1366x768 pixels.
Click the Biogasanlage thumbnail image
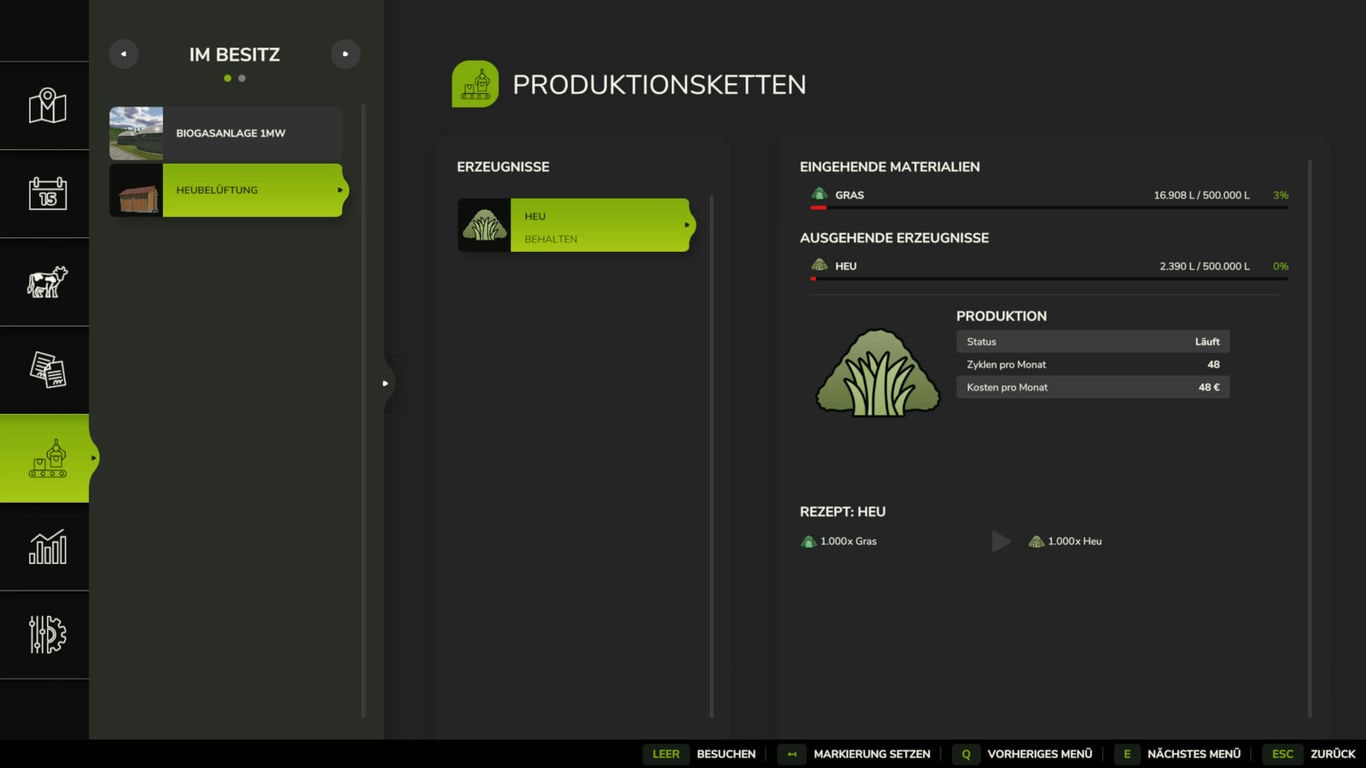[136, 133]
